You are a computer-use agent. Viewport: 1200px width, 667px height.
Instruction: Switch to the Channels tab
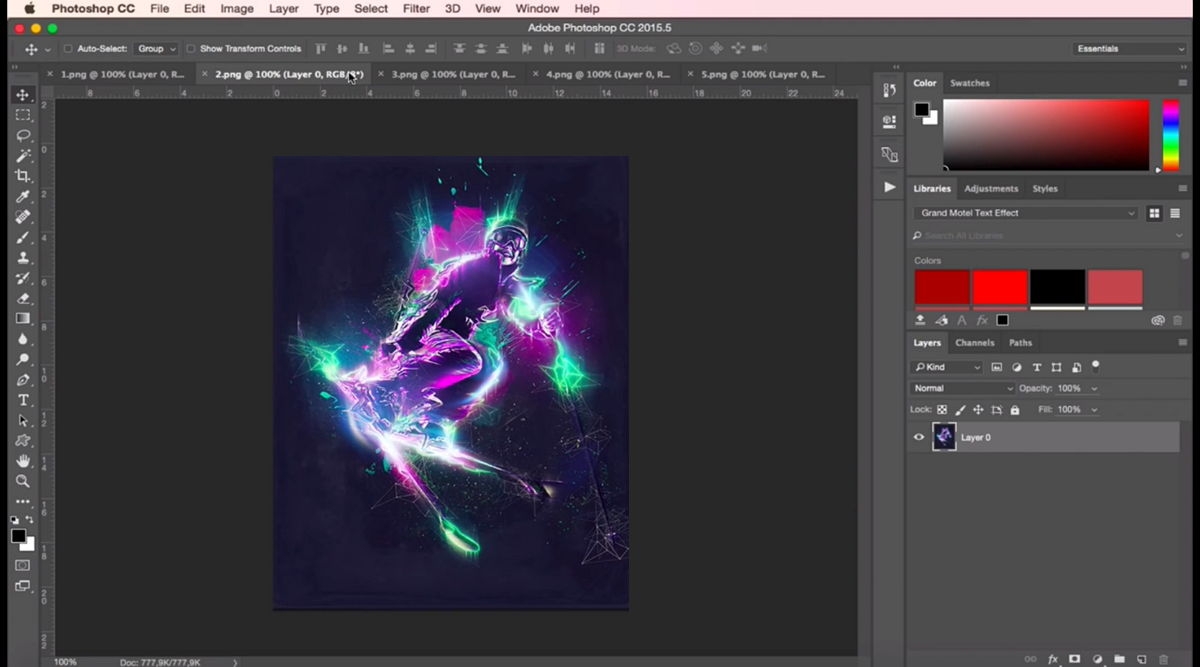coord(974,343)
